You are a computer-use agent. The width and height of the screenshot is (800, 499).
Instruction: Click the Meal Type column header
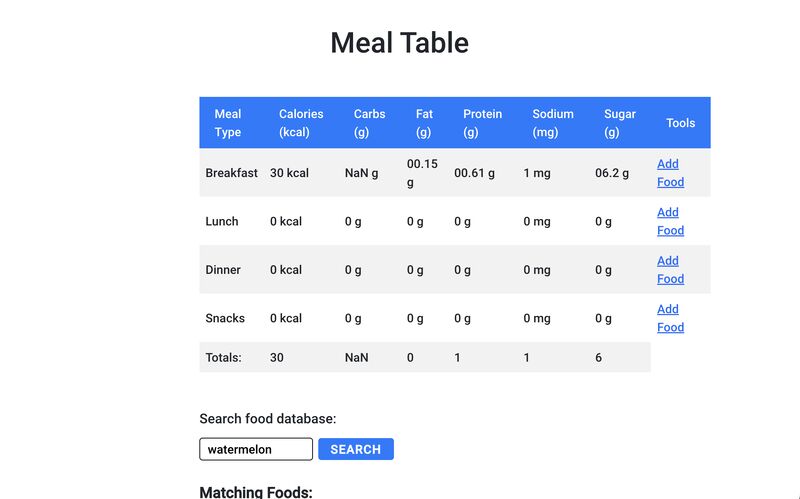tap(228, 123)
